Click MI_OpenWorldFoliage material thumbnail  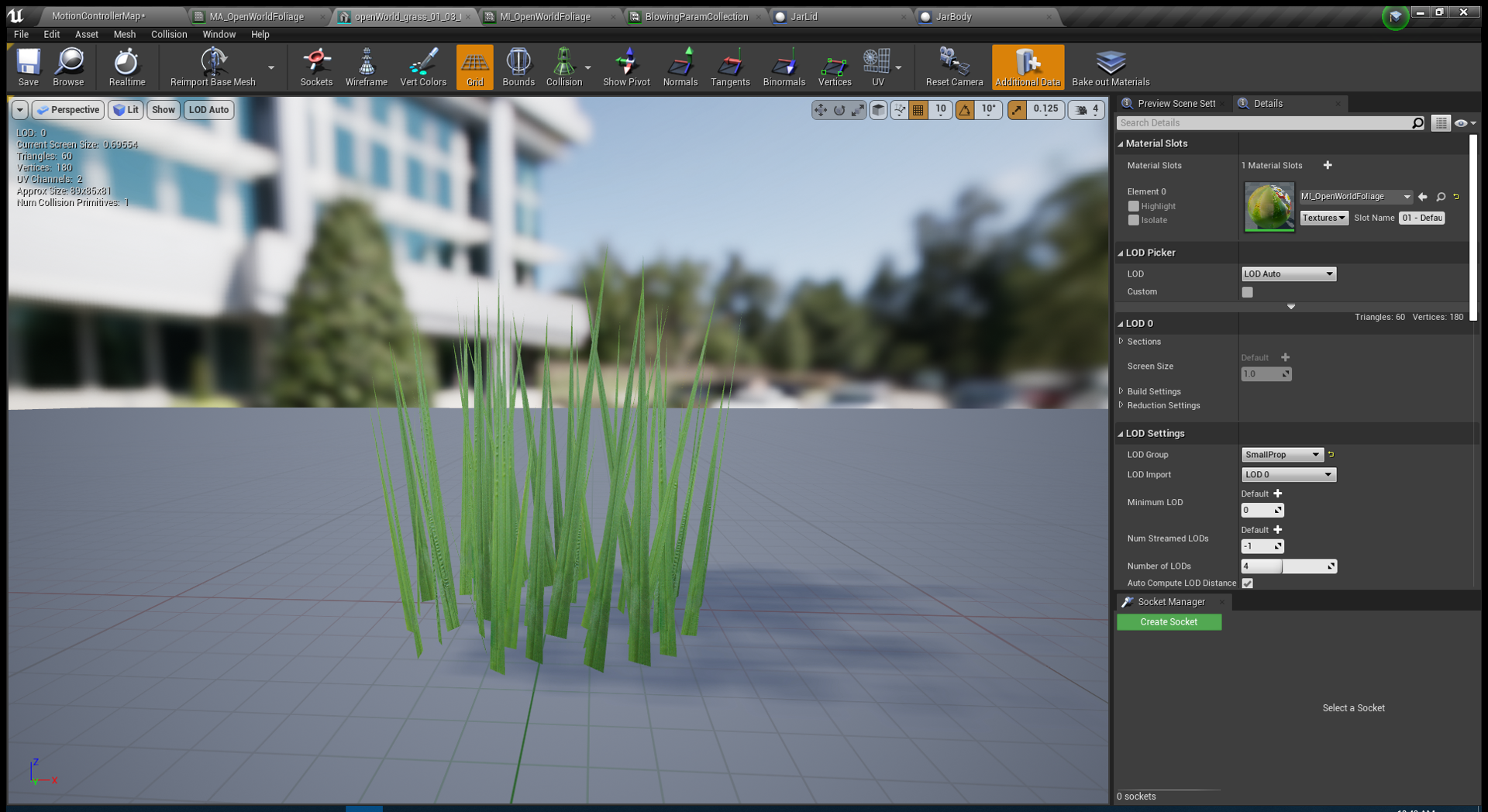coord(1269,207)
